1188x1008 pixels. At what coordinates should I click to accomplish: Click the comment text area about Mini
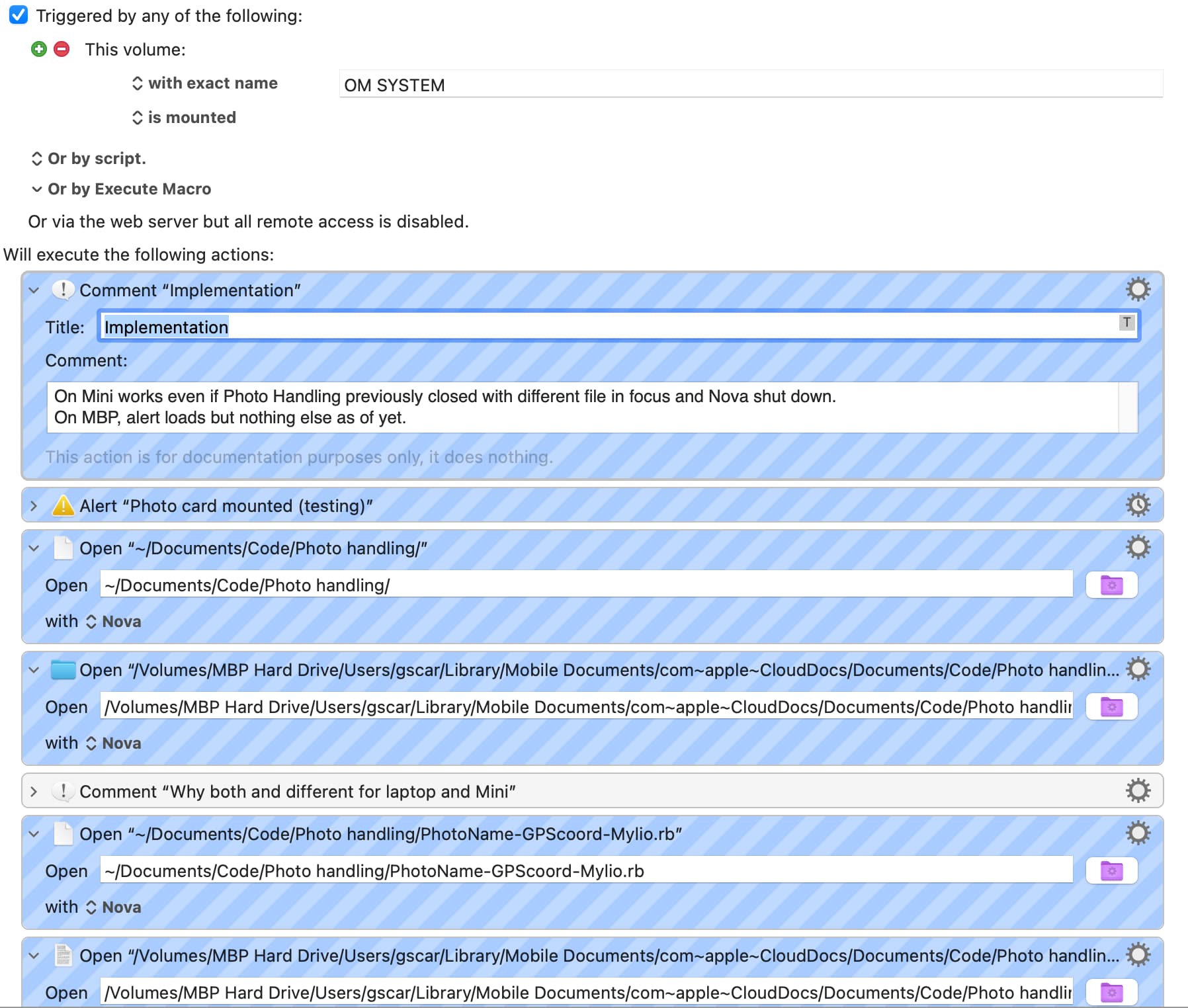coord(582,407)
